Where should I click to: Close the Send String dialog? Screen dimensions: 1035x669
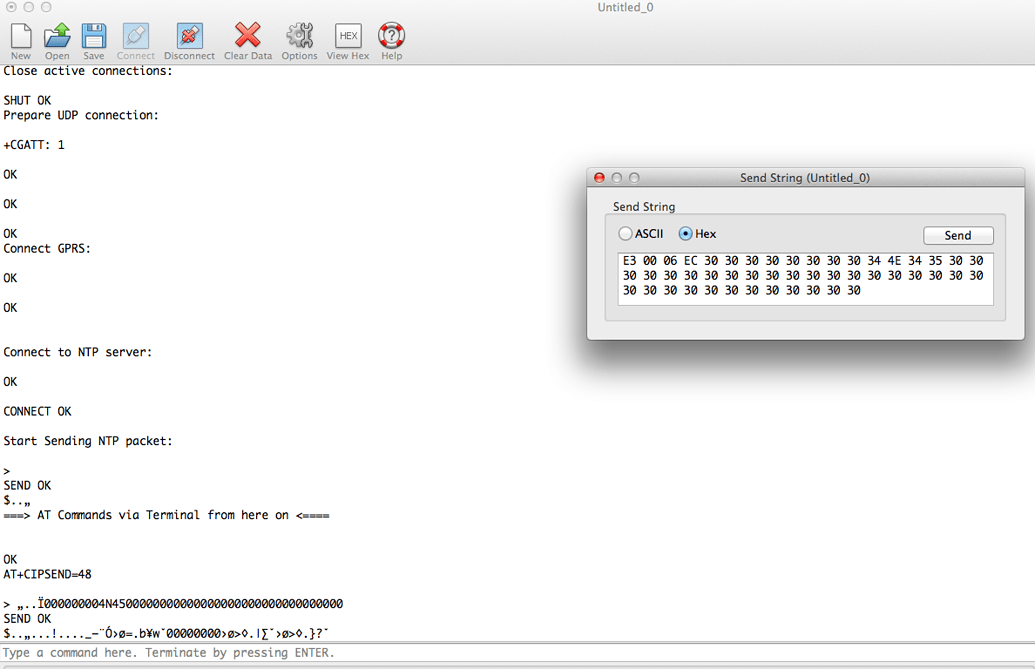(598, 177)
